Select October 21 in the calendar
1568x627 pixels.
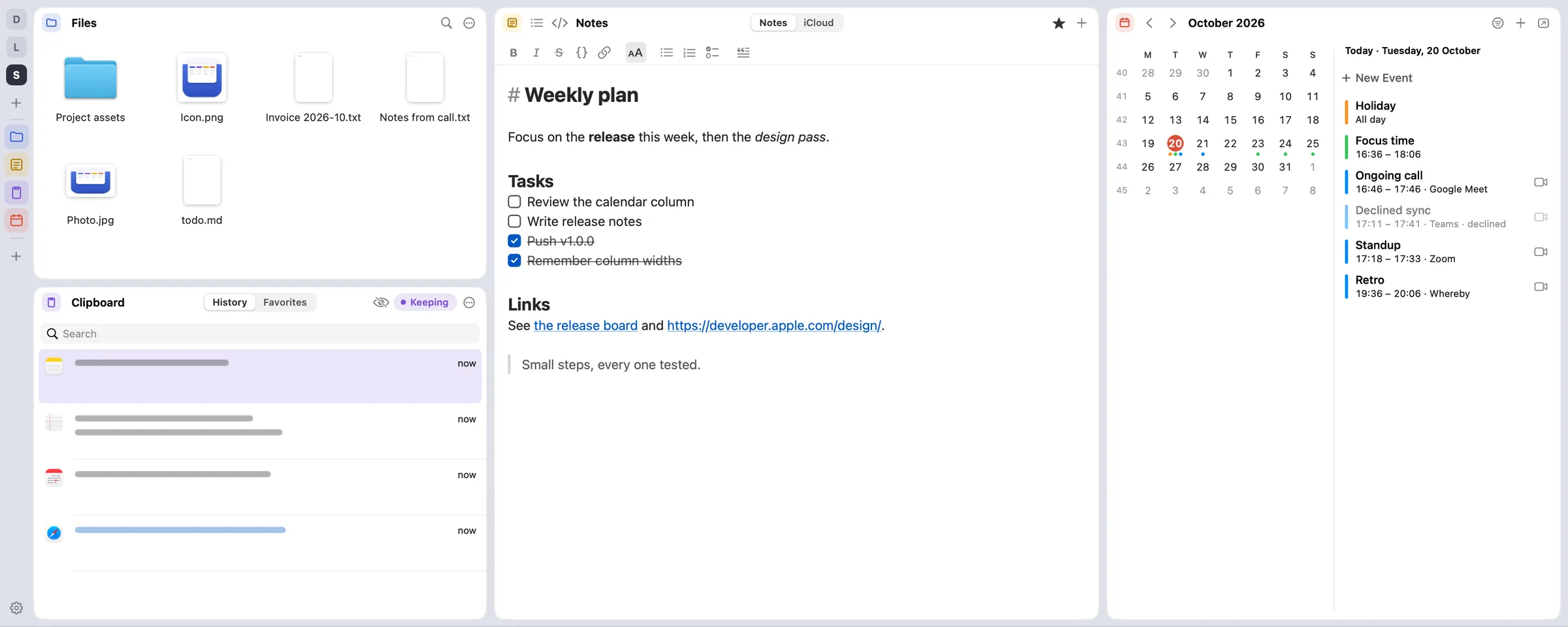1203,144
